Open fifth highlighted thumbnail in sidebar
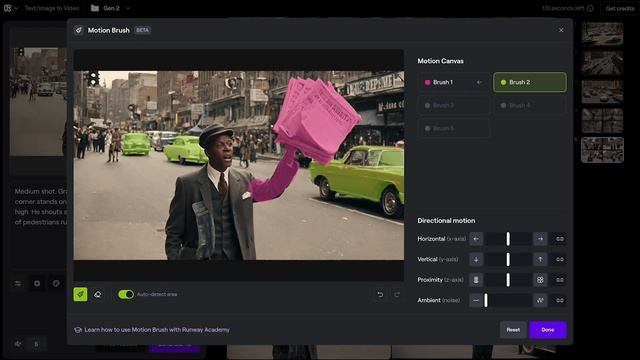Screen dimensions: 640x360 [x=602, y=150]
